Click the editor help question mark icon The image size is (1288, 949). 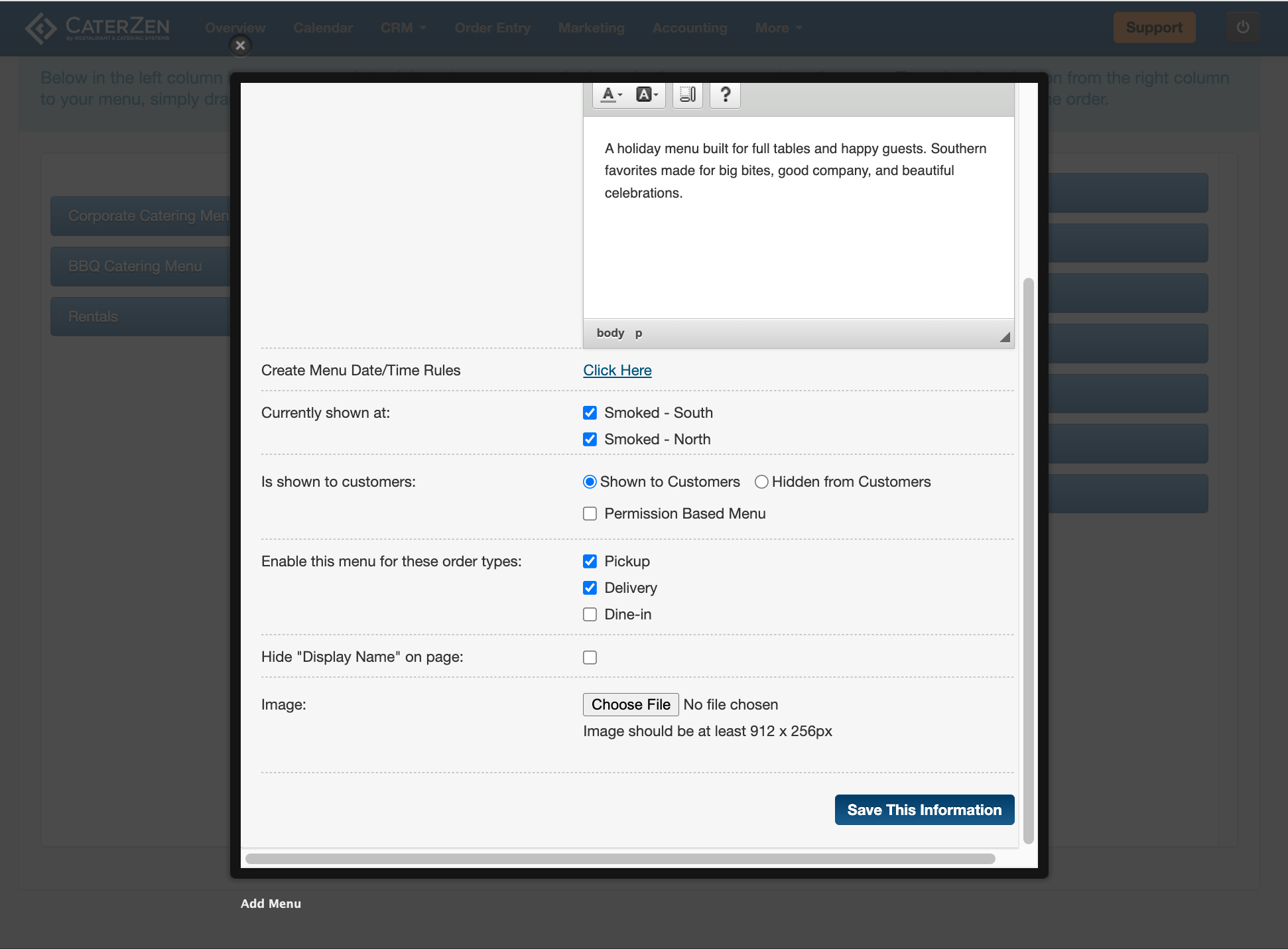point(725,95)
